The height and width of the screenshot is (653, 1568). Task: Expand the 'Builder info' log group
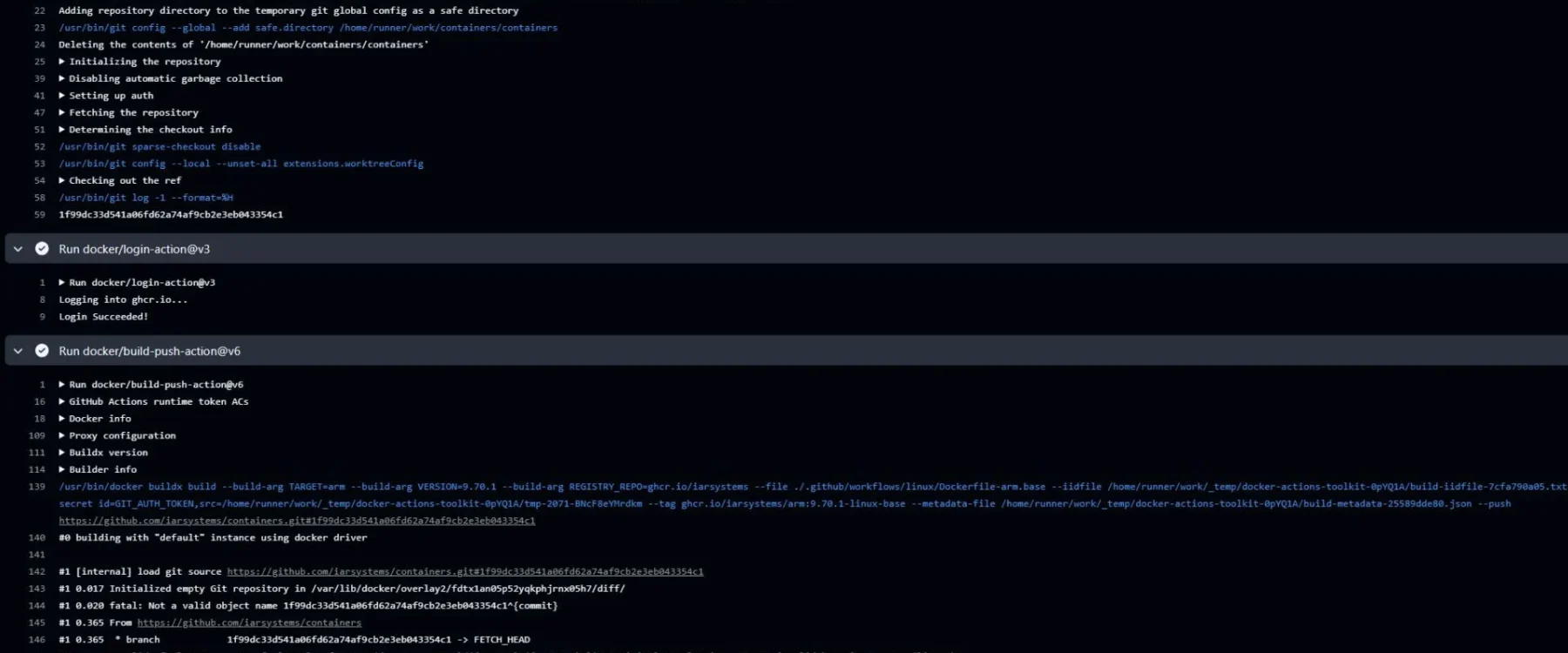point(62,469)
